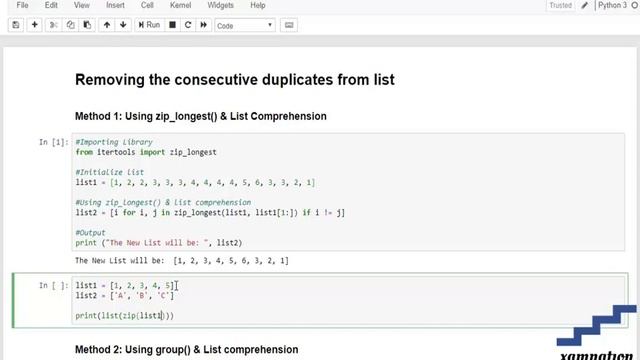This screenshot has width=640, height=360.
Task: Open the Edit menu
Action: tap(51, 5)
